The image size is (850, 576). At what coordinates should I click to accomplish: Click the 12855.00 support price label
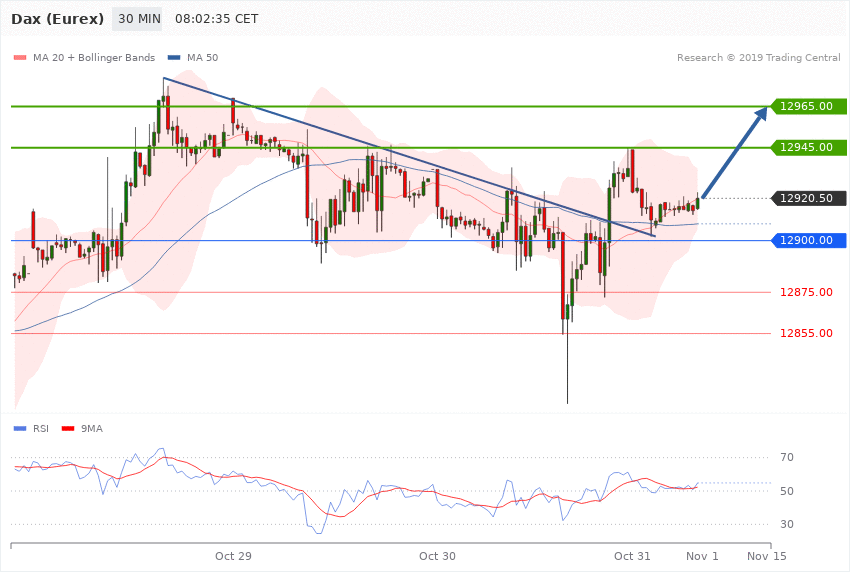pyautogui.click(x=806, y=333)
